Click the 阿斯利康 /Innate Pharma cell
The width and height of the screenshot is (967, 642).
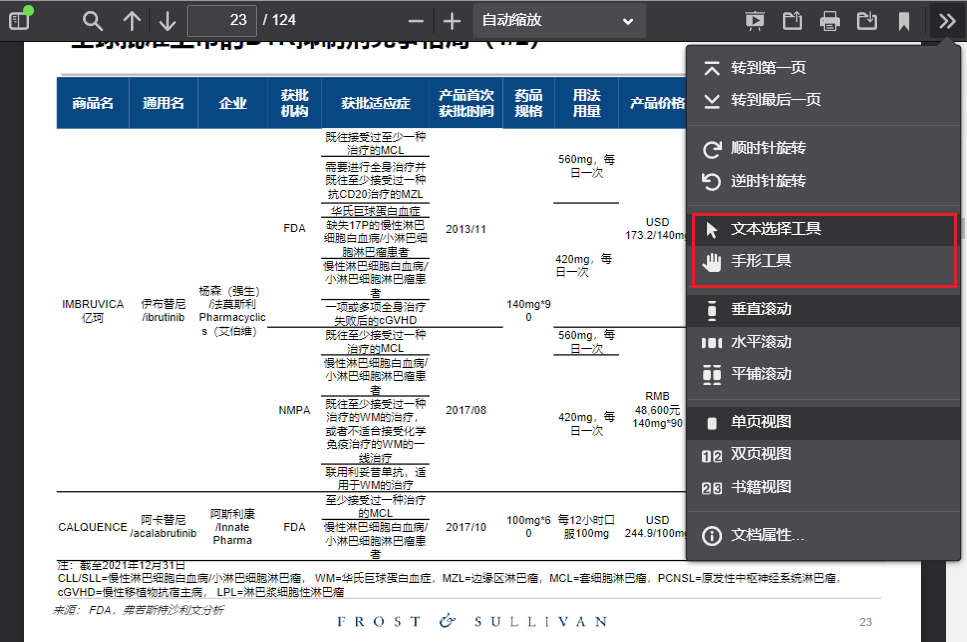click(232, 527)
